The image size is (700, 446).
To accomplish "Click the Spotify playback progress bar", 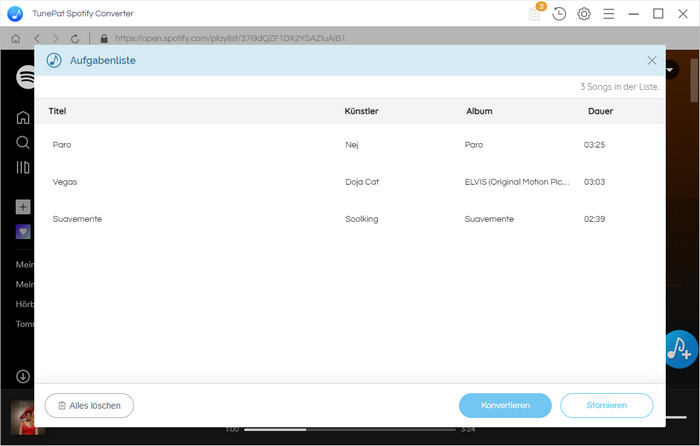I will (350, 429).
